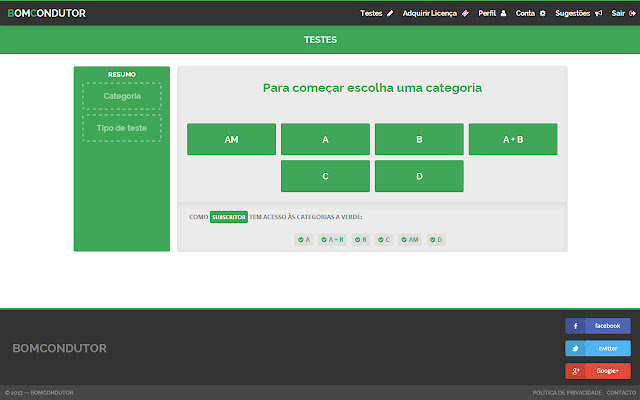This screenshot has width=640, height=400.
Task: Click the checked AM category badge
Action: 410,239
